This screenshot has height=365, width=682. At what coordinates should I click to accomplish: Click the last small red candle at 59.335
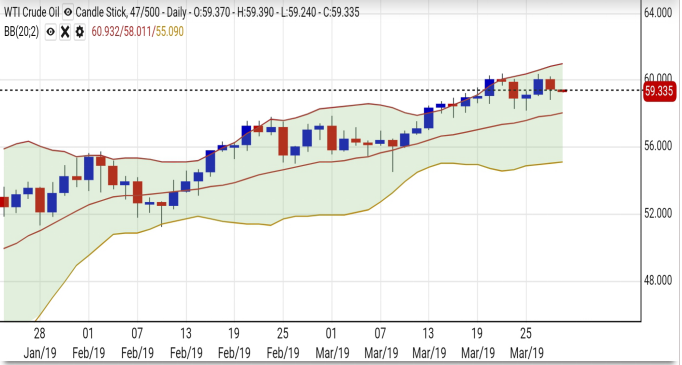pos(562,90)
